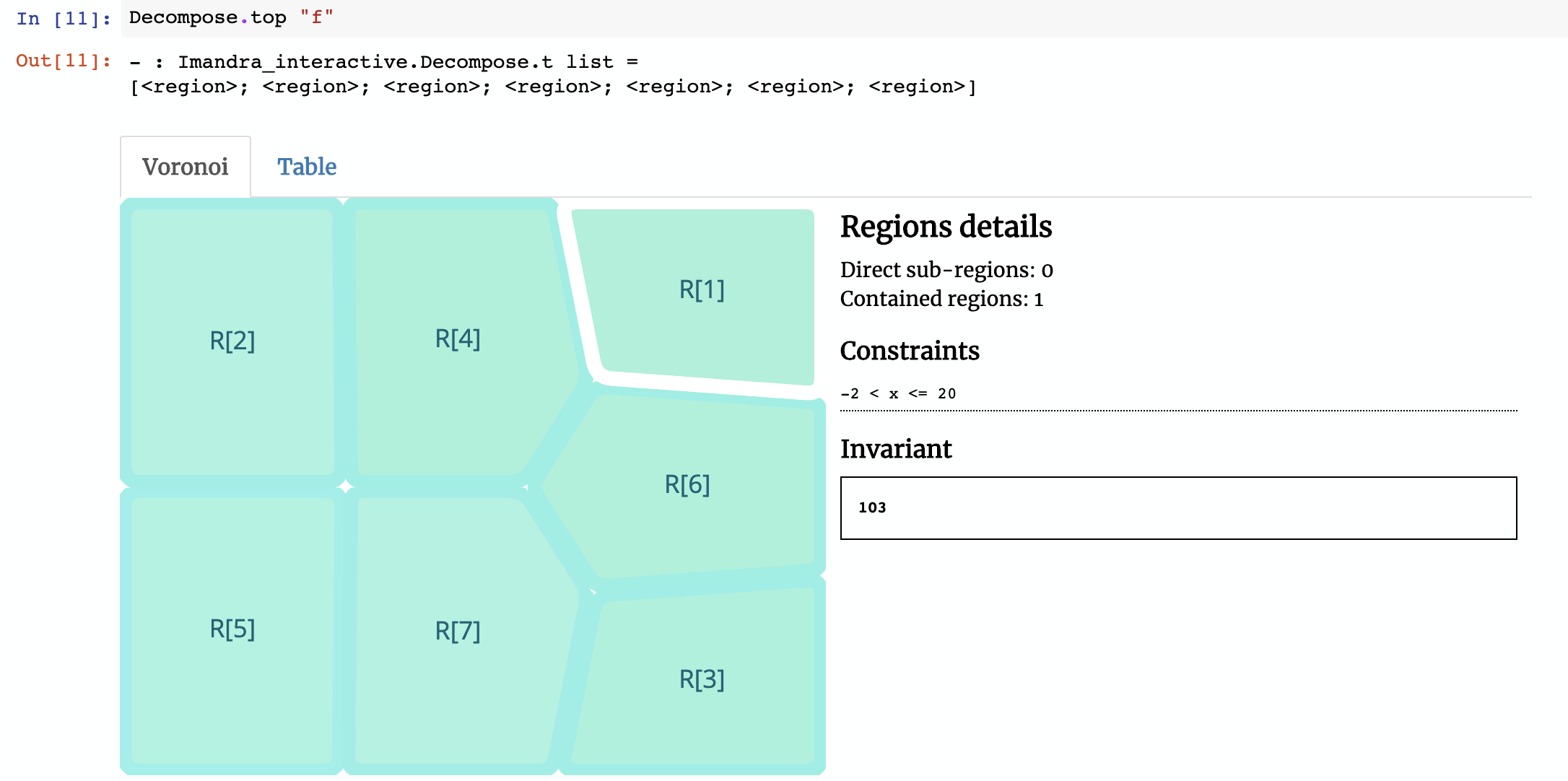Click the Out[11] prompt label

[64, 61]
